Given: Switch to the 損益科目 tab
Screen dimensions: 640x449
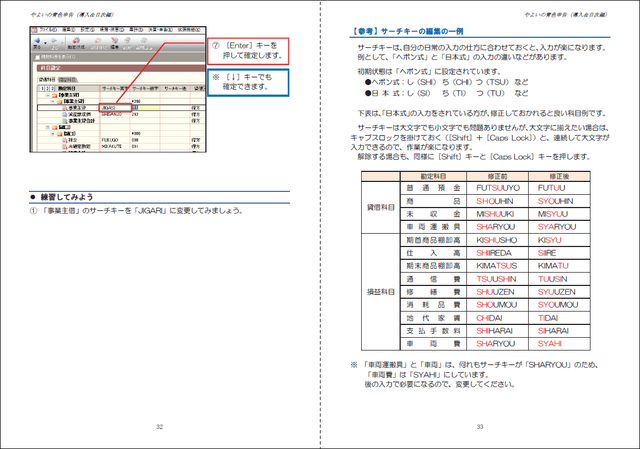Looking at the screenshot, I should pos(67,80).
